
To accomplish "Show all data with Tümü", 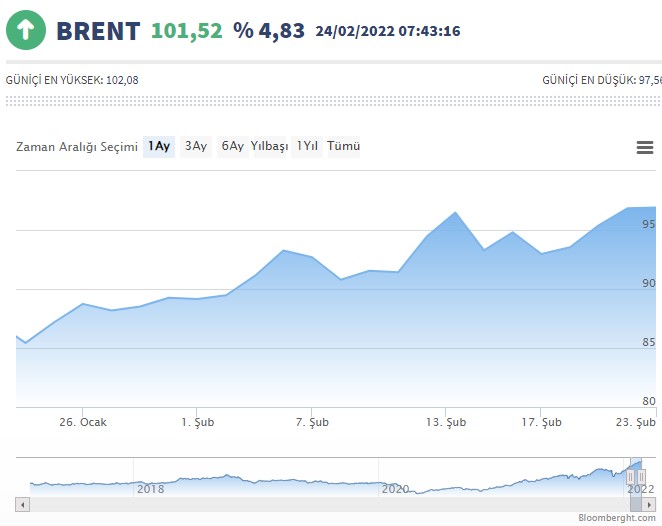I will (343, 146).
